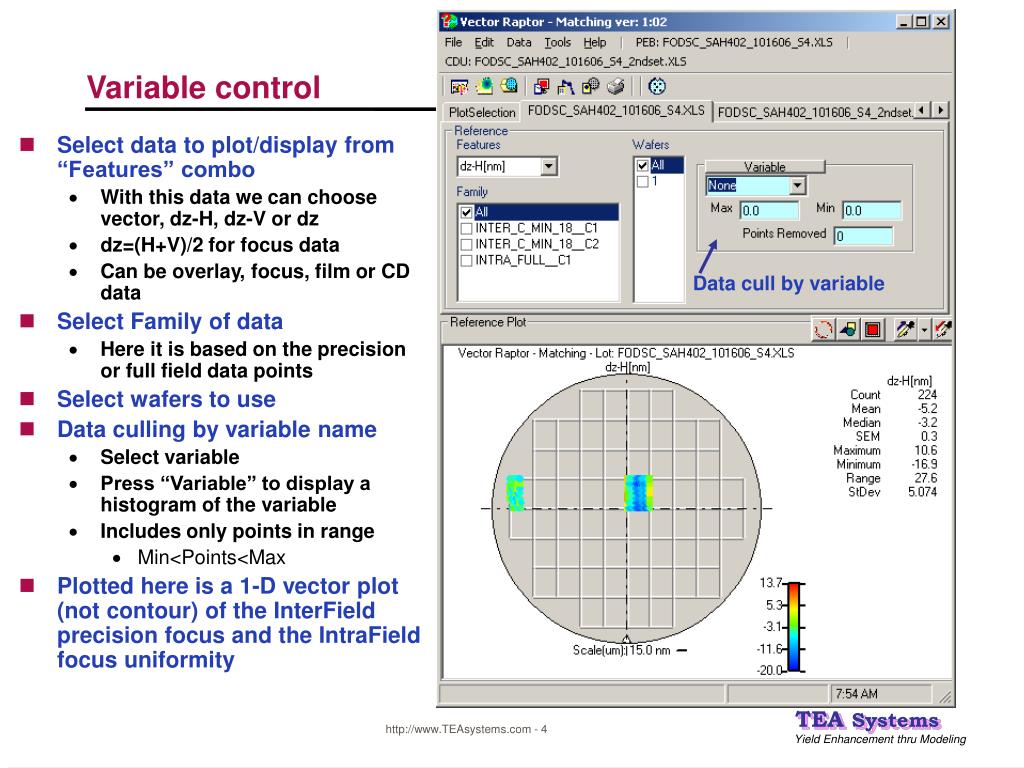Check the INTER_C_MIN_18__C2 family checkbox

coord(466,244)
